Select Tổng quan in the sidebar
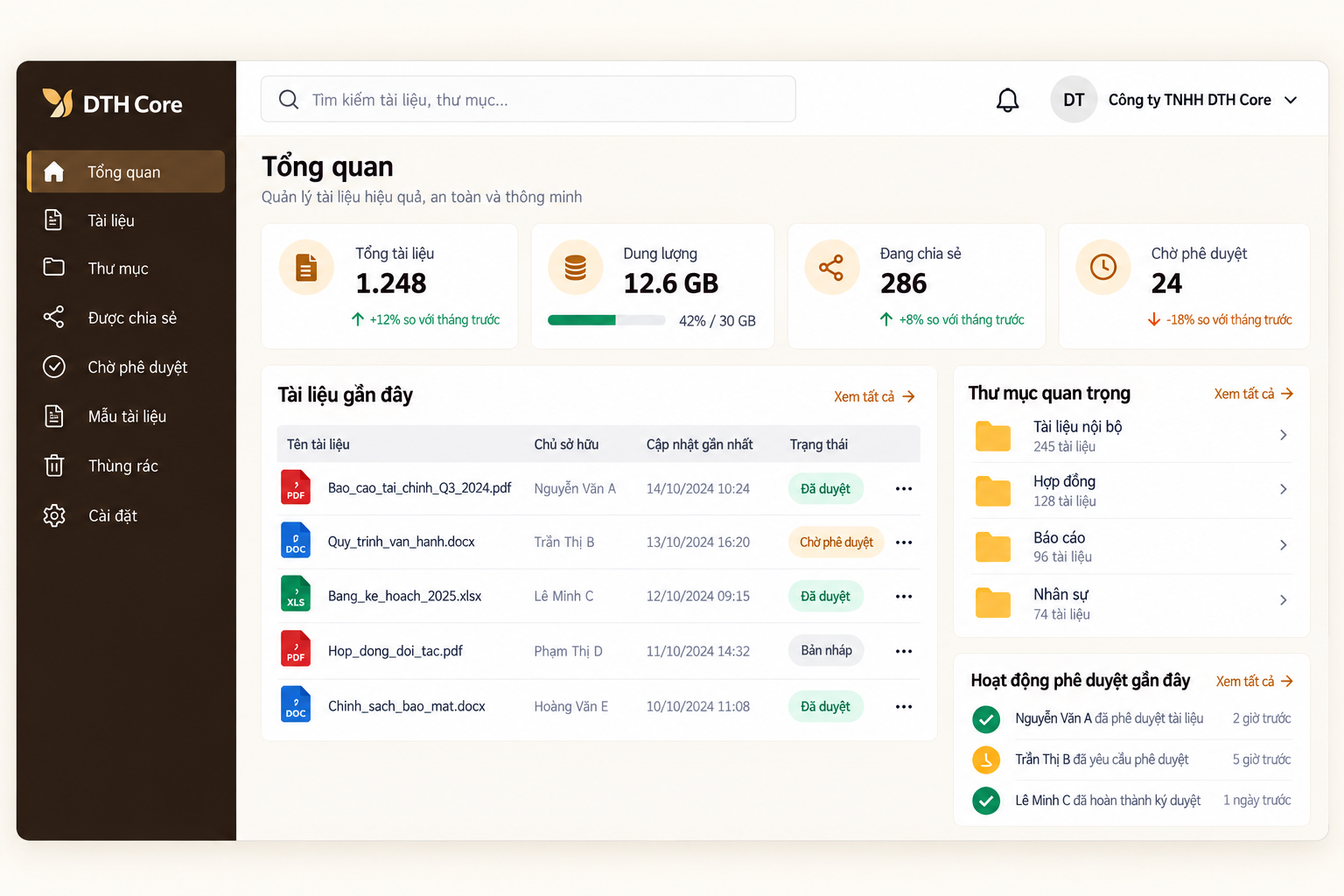The width and height of the screenshot is (1344, 896). click(126, 171)
